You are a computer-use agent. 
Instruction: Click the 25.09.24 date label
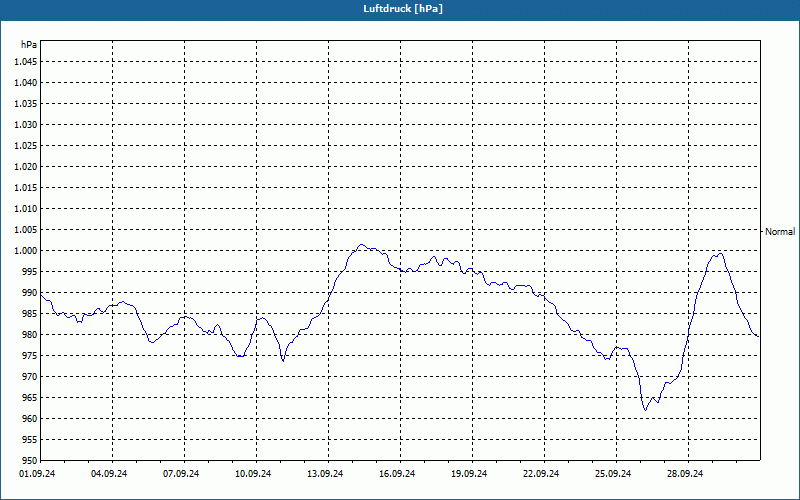coord(613,473)
